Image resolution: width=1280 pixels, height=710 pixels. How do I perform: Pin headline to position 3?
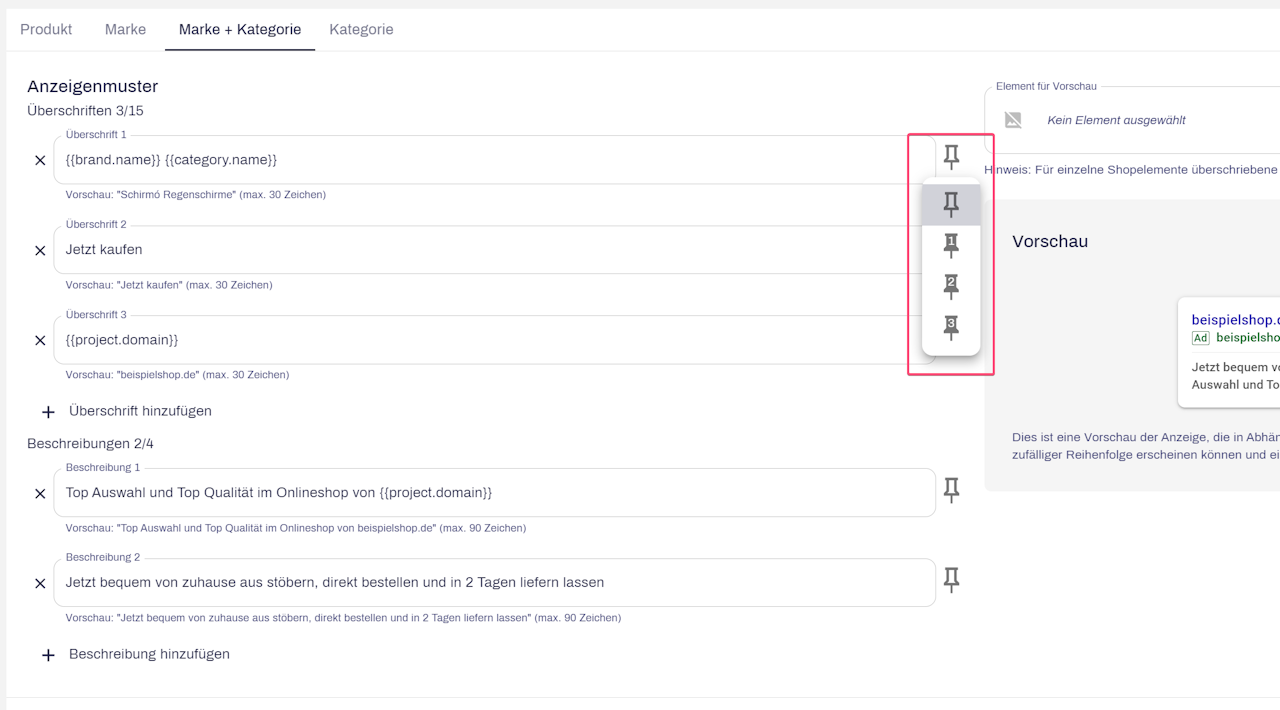coord(951,327)
